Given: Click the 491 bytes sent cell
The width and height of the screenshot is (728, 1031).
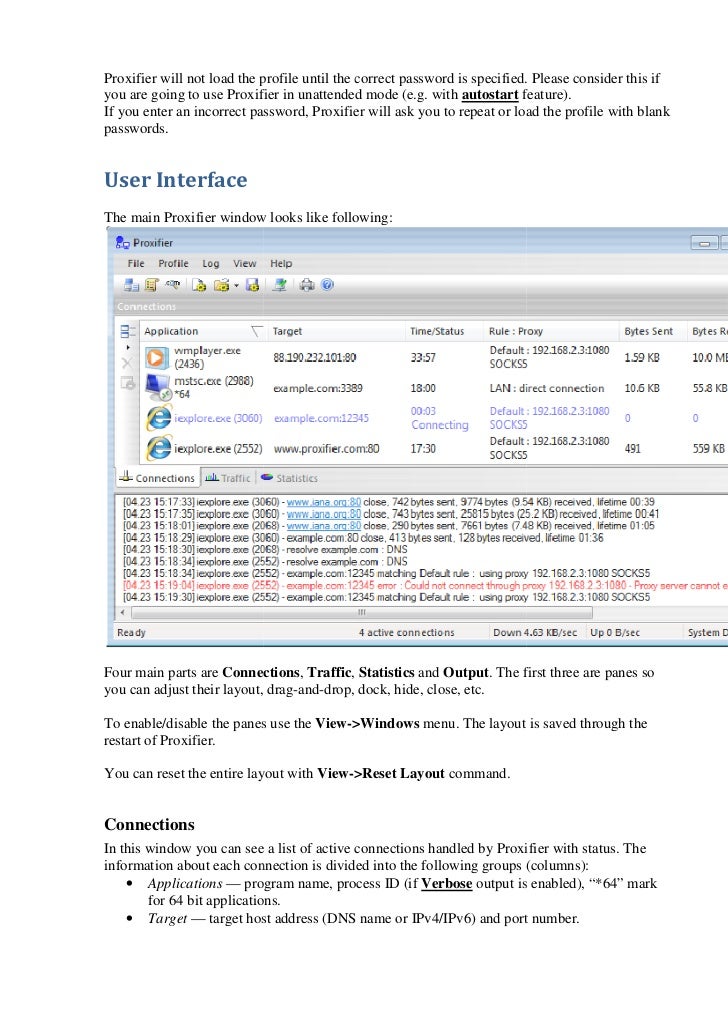Looking at the screenshot, I should pos(633,448).
